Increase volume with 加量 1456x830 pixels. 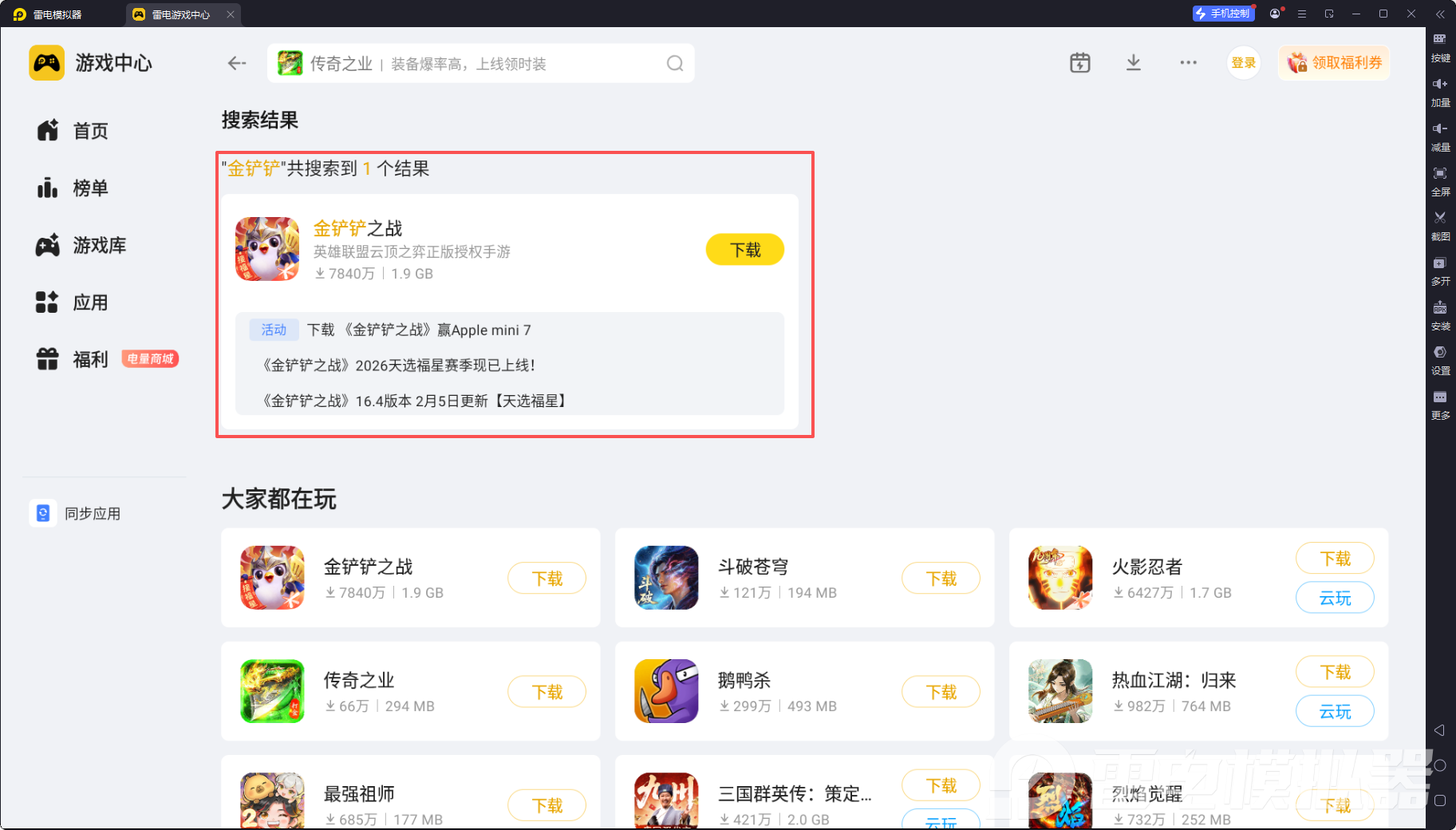(1440, 93)
